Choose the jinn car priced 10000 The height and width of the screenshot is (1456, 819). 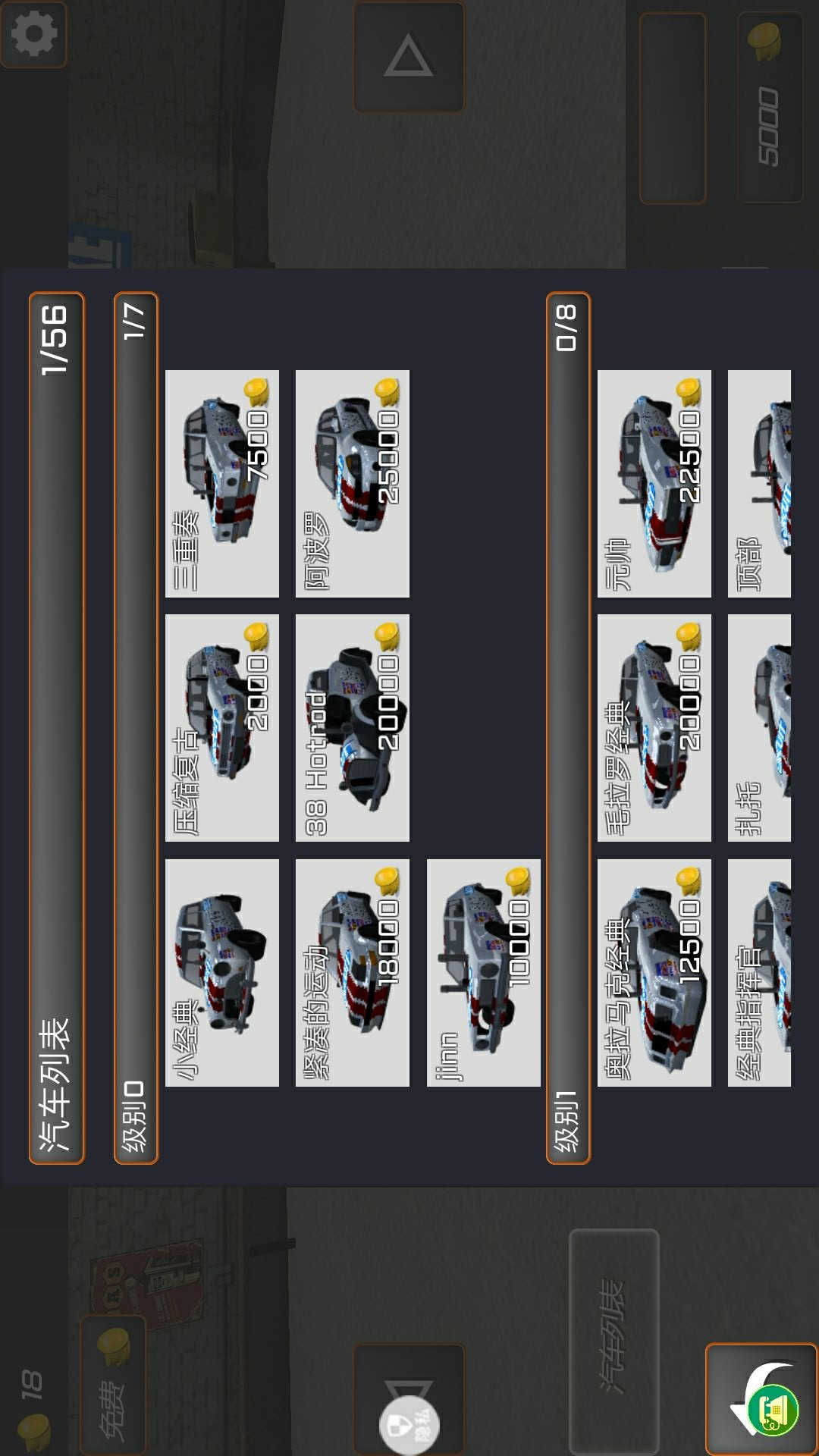(x=484, y=973)
